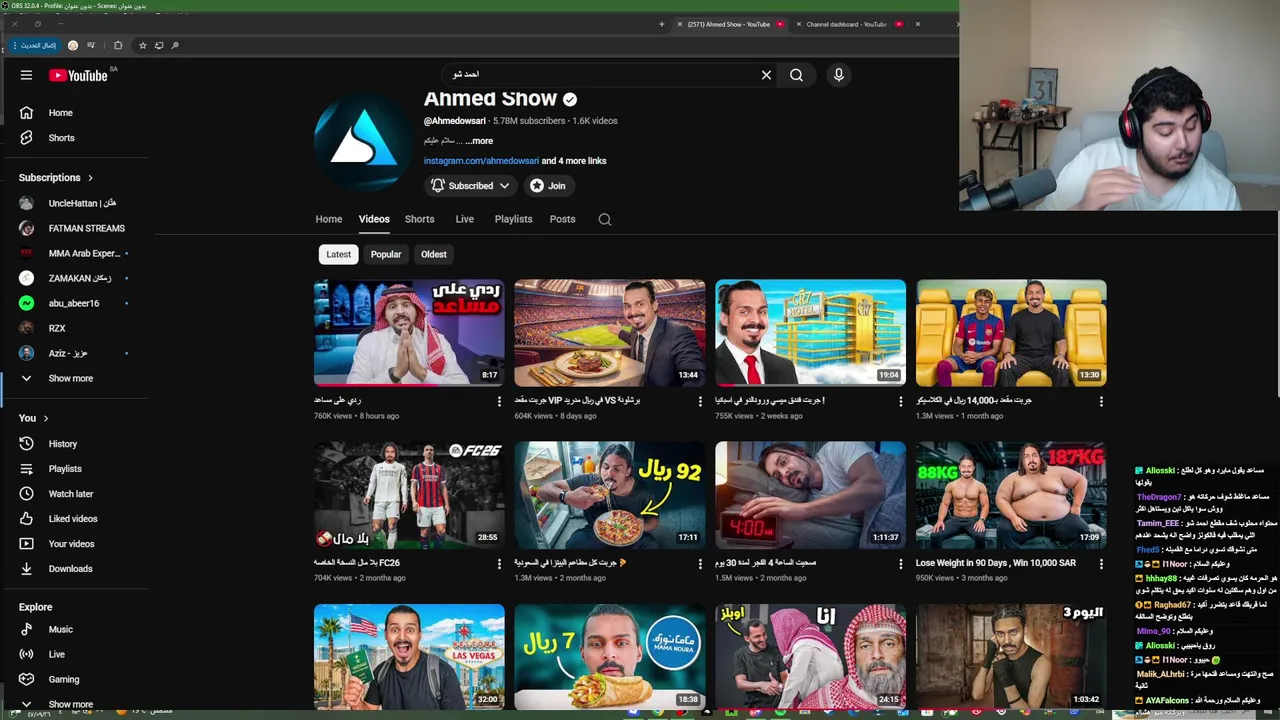Close the Ahmed Show browser tab
This screenshot has width=1280, height=720.
[680, 24]
